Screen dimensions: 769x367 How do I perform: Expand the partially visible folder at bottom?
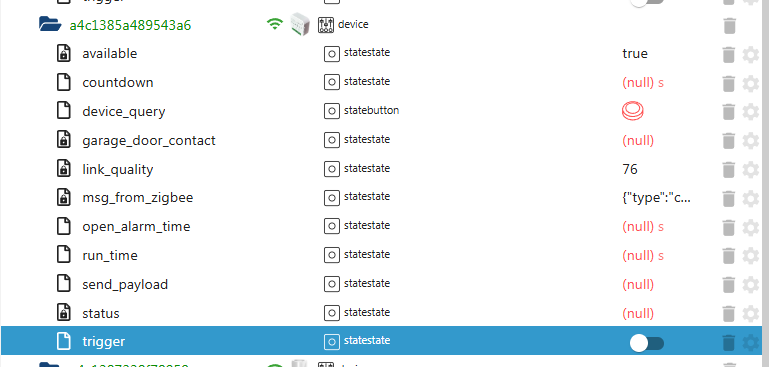(x=50, y=365)
